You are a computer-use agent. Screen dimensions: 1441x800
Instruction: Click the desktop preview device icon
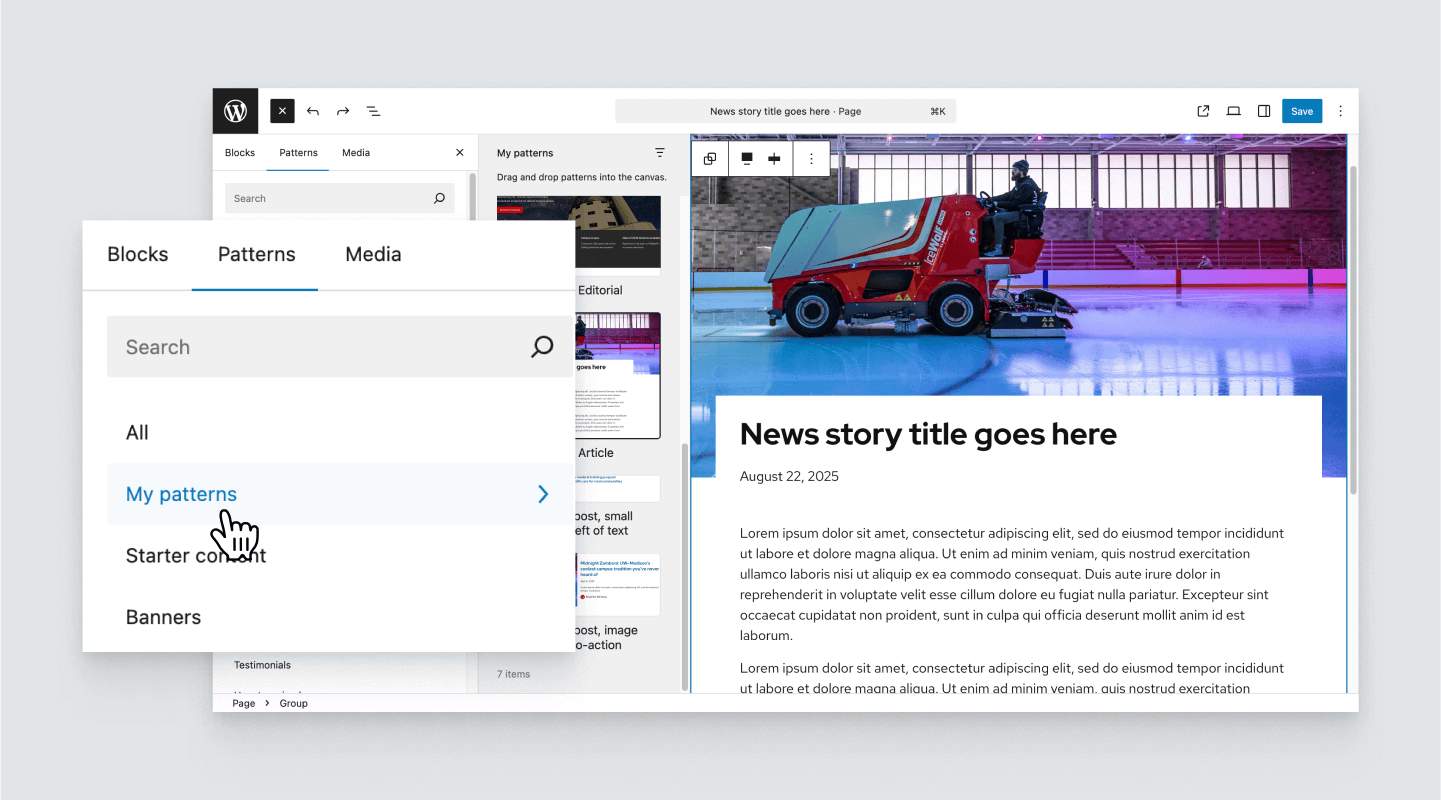pyautogui.click(x=1233, y=111)
